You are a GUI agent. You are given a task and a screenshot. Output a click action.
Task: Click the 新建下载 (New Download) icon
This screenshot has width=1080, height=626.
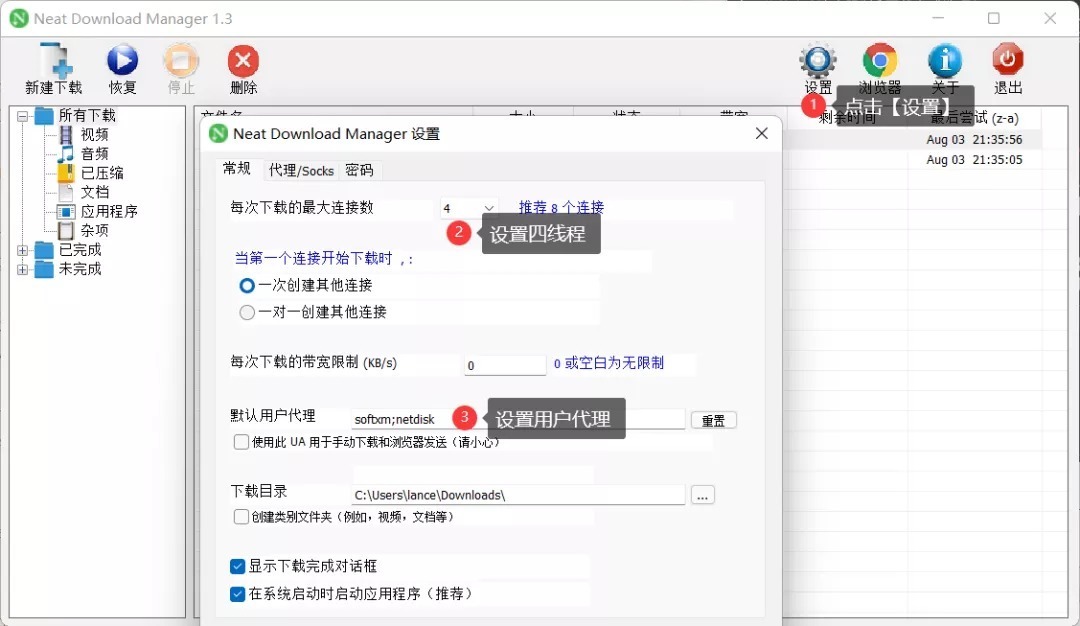click(x=55, y=60)
